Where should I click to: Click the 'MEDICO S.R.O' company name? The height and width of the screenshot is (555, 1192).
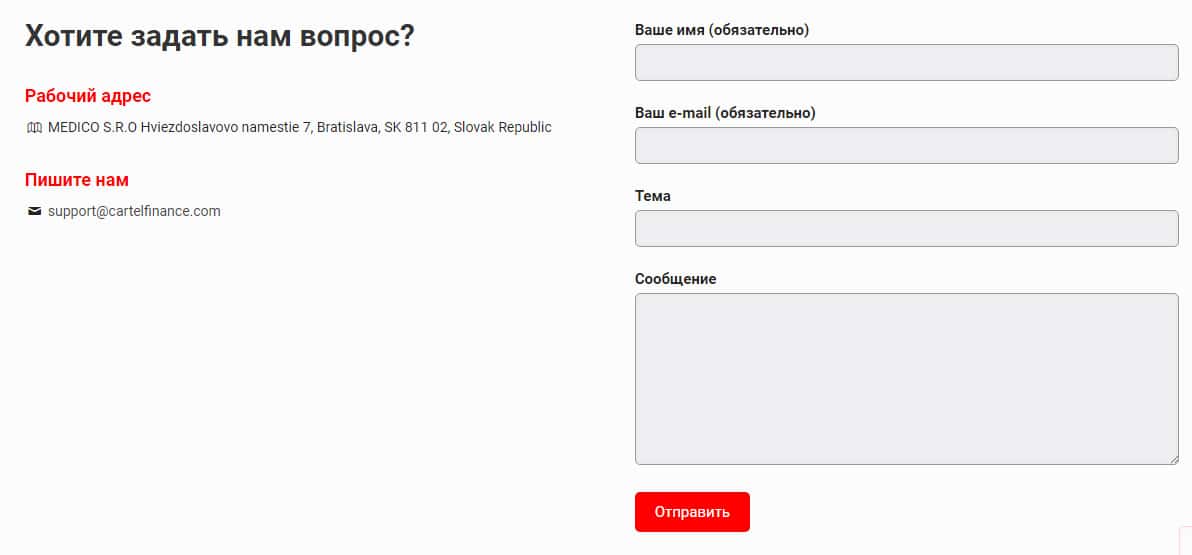pyautogui.click(x=93, y=128)
